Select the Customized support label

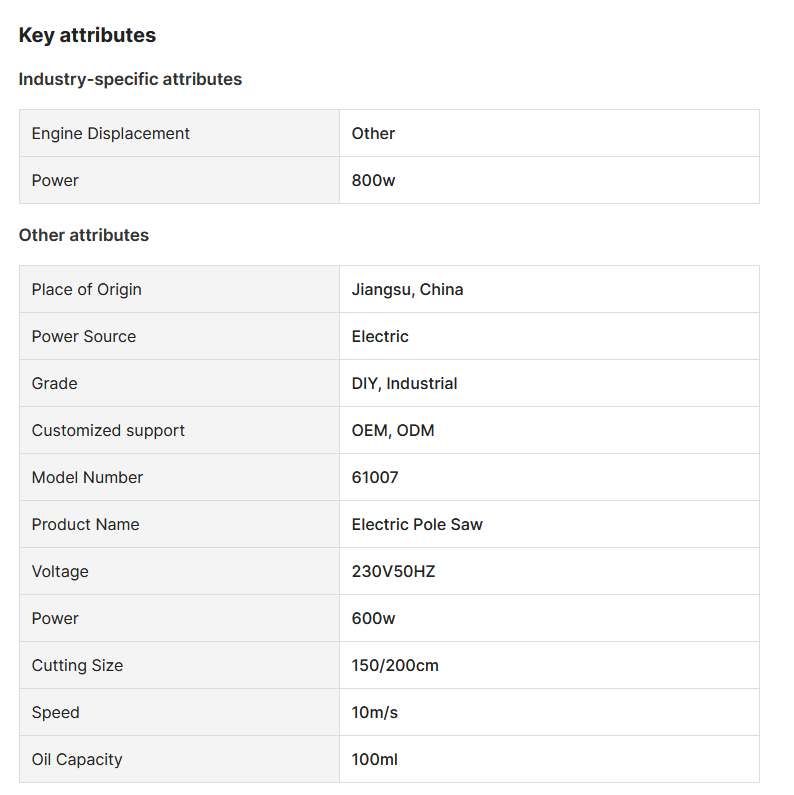(x=108, y=430)
